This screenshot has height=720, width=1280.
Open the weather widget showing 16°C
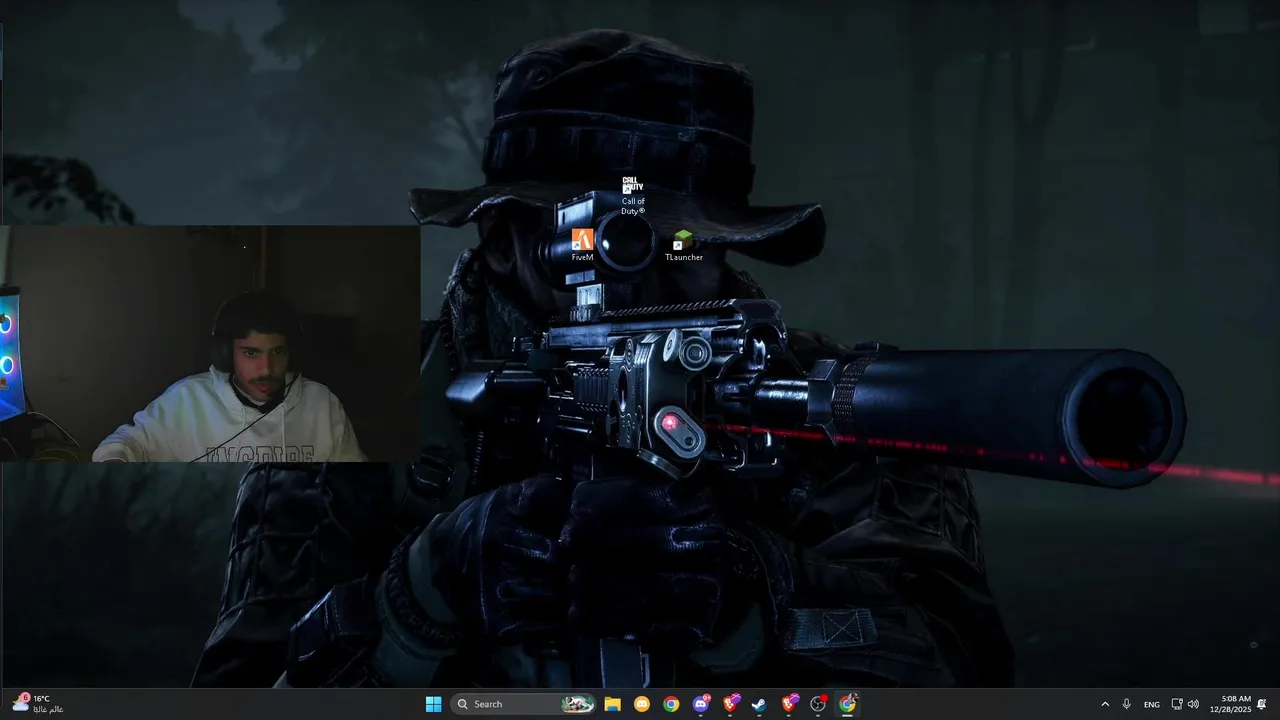pos(38,704)
